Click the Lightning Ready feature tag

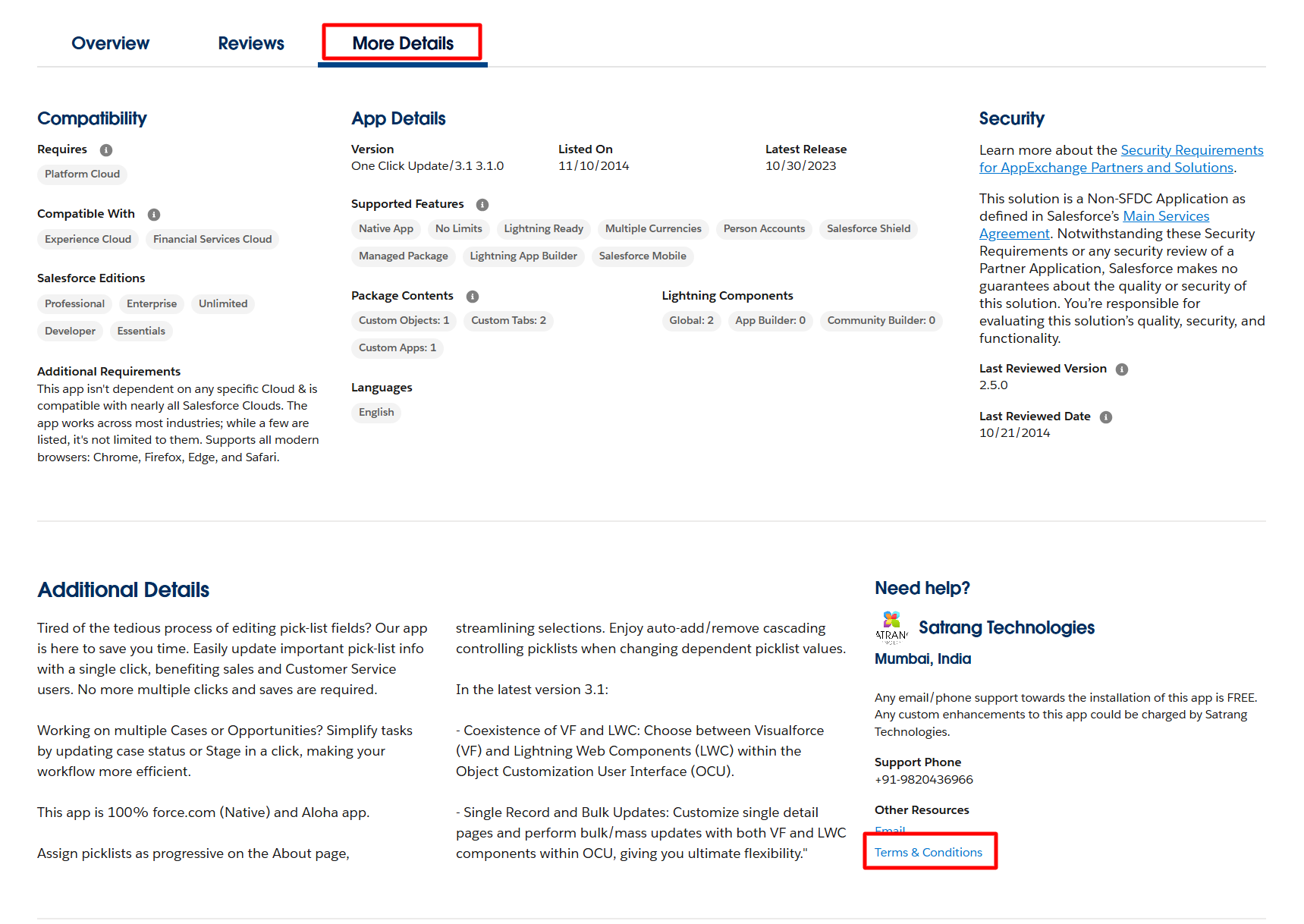(544, 228)
